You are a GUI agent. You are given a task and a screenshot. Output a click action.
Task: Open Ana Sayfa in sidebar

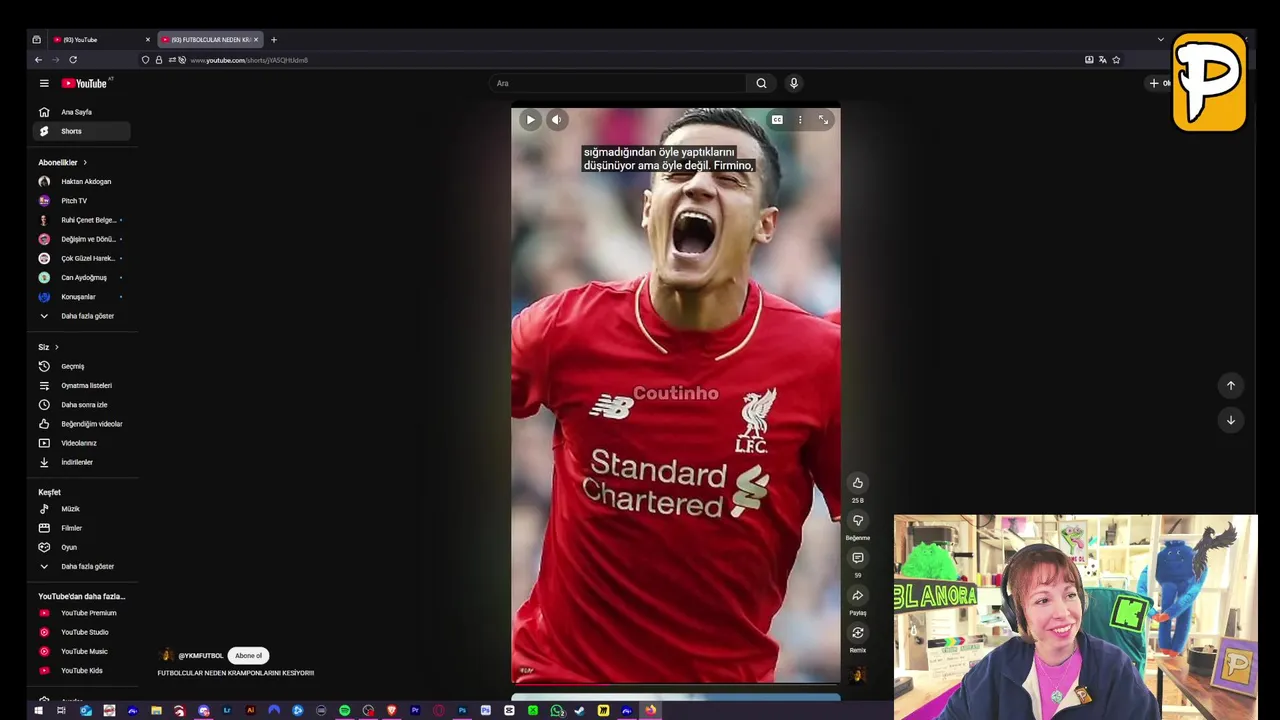point(83,112)
